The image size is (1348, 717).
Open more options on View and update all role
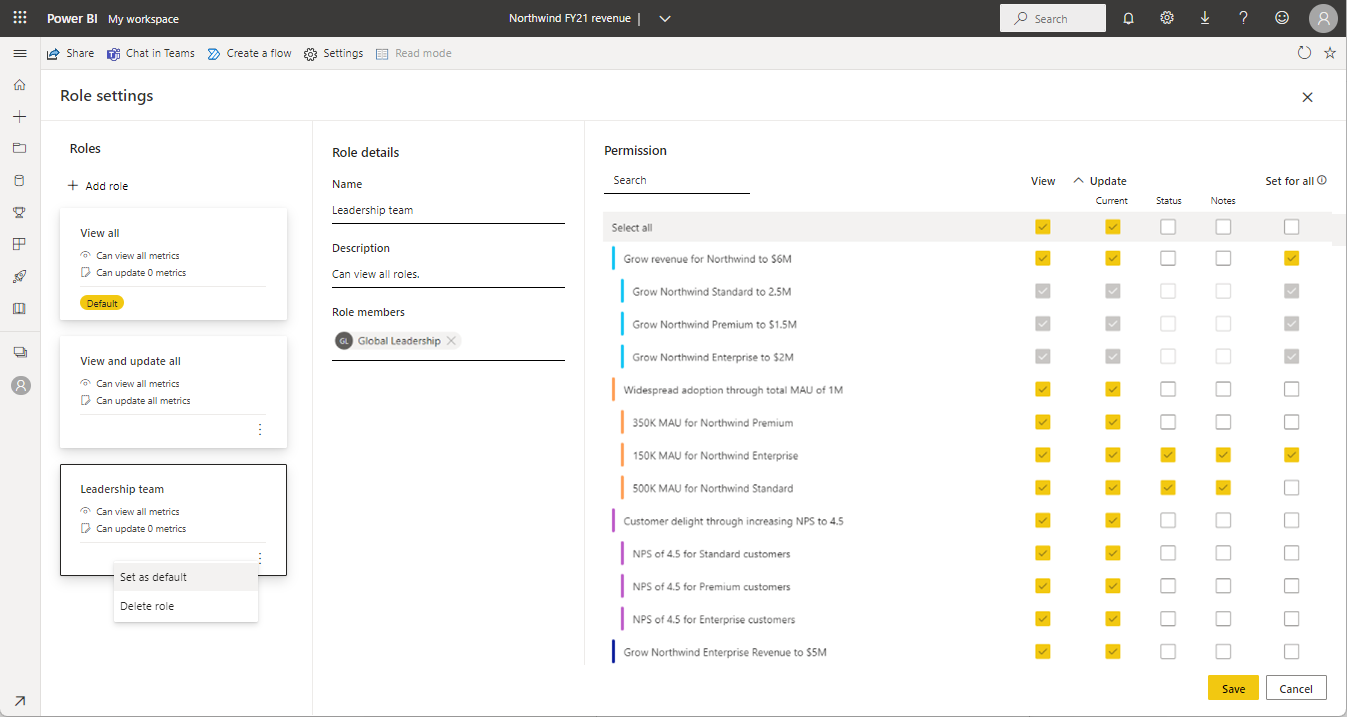pos(260,429)
